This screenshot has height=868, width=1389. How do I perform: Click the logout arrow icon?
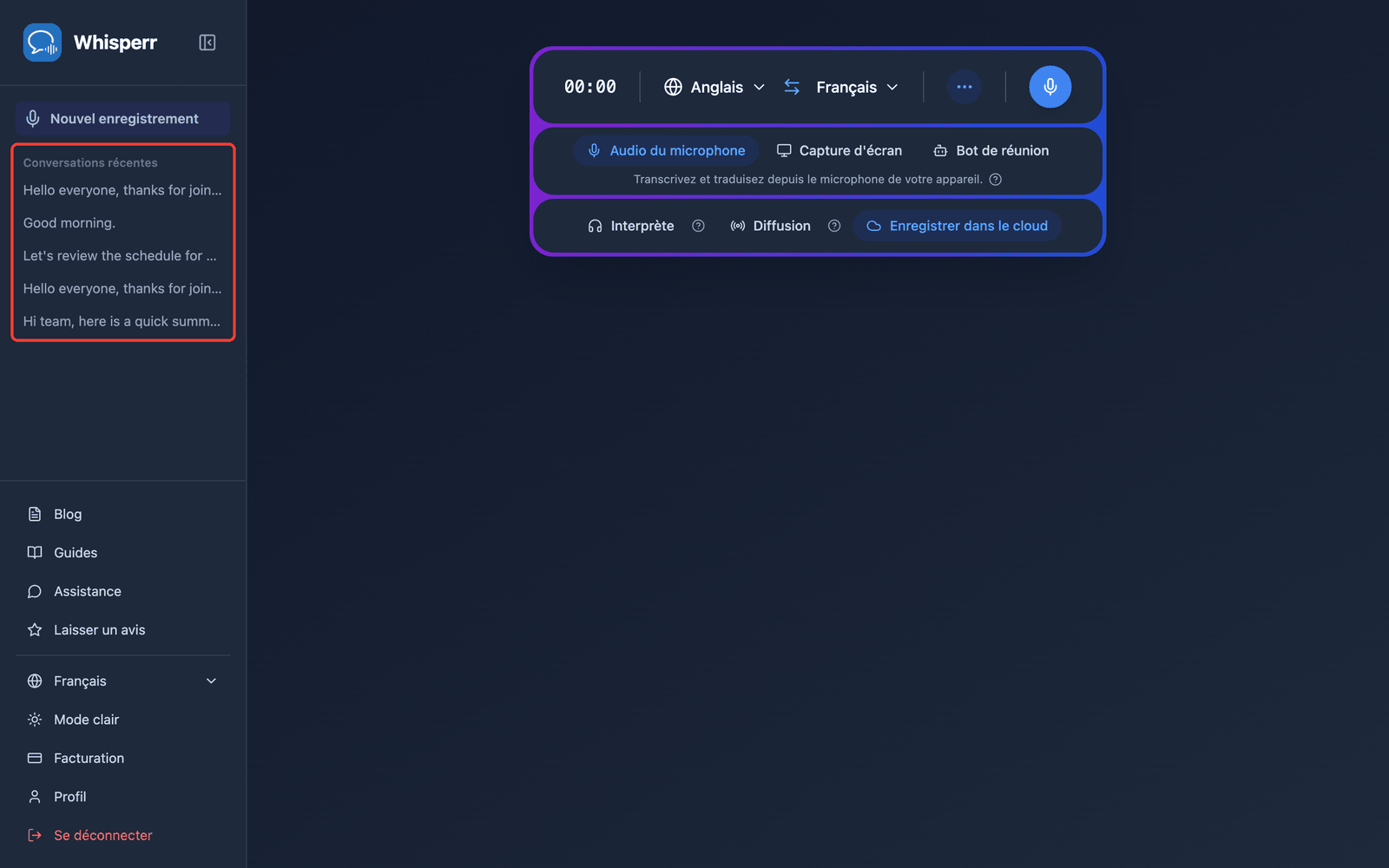[35, 835]
